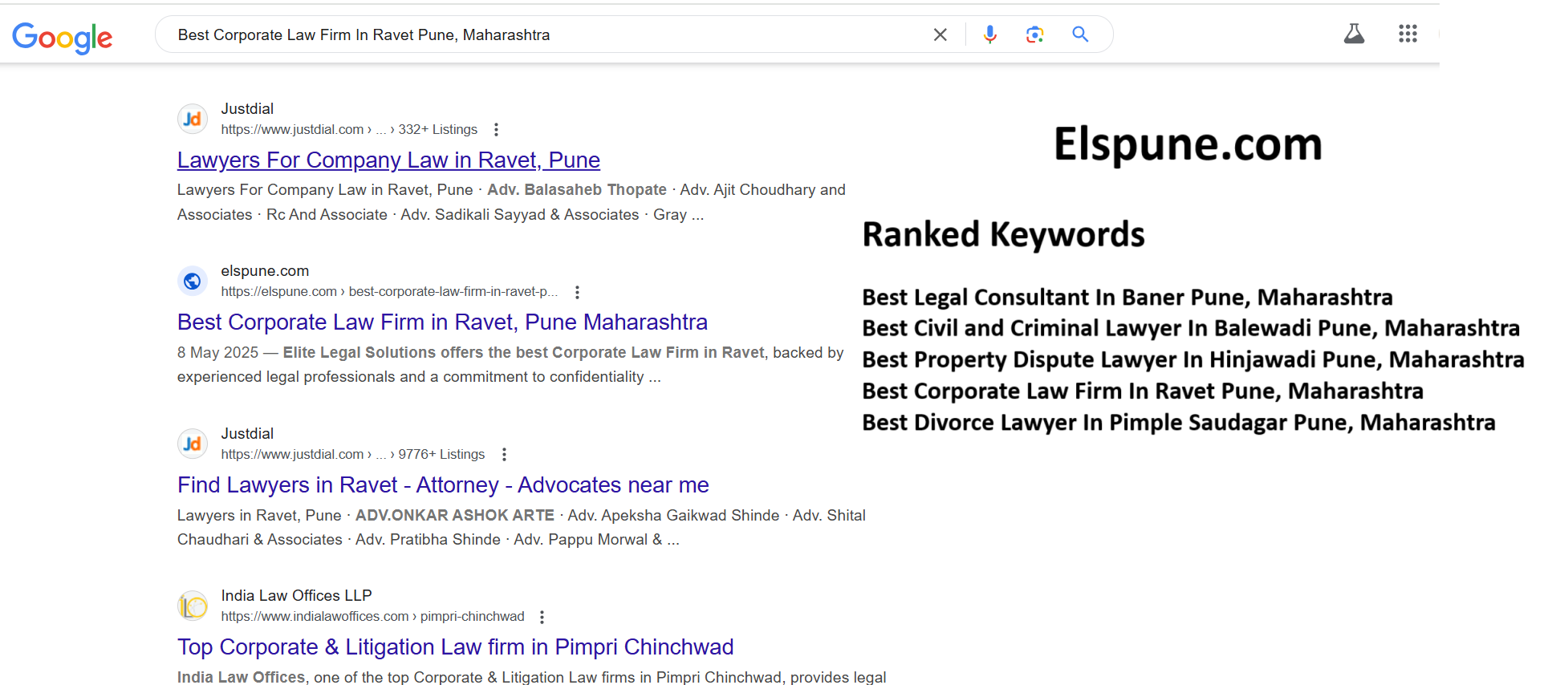Open "Best Corporate Law Firm in Ravet" result
This screenshot has width=1568, height=685.
442,322
